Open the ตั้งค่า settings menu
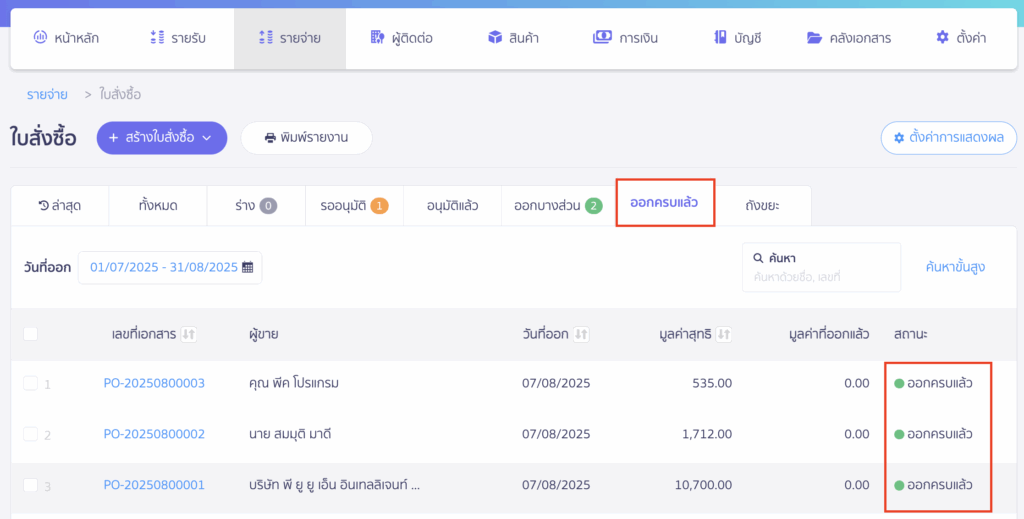1024x519 pixels. (961, 38)
